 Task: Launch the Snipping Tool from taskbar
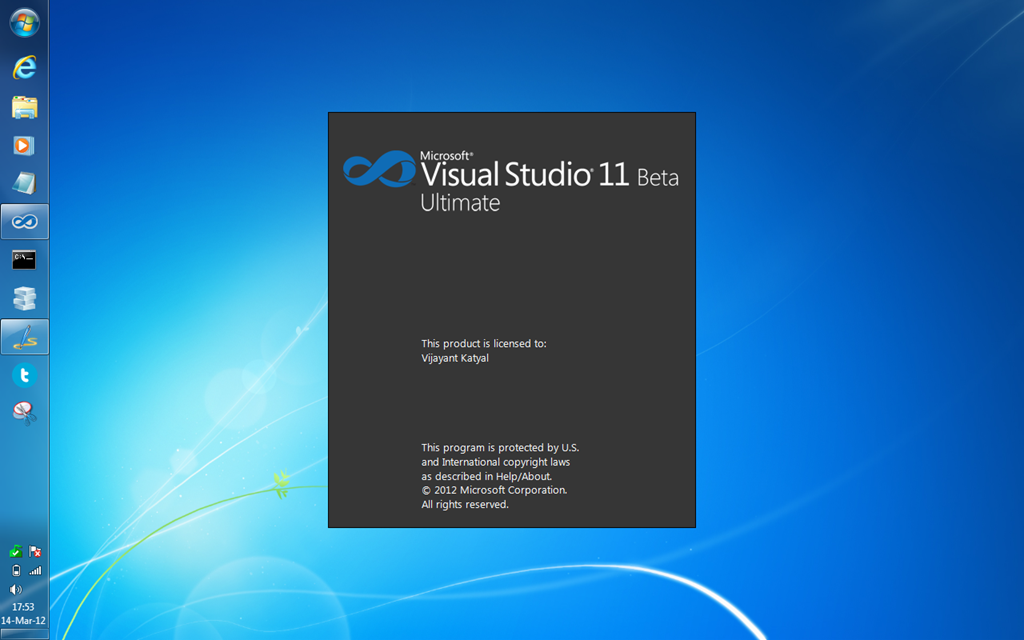[24, 413]
